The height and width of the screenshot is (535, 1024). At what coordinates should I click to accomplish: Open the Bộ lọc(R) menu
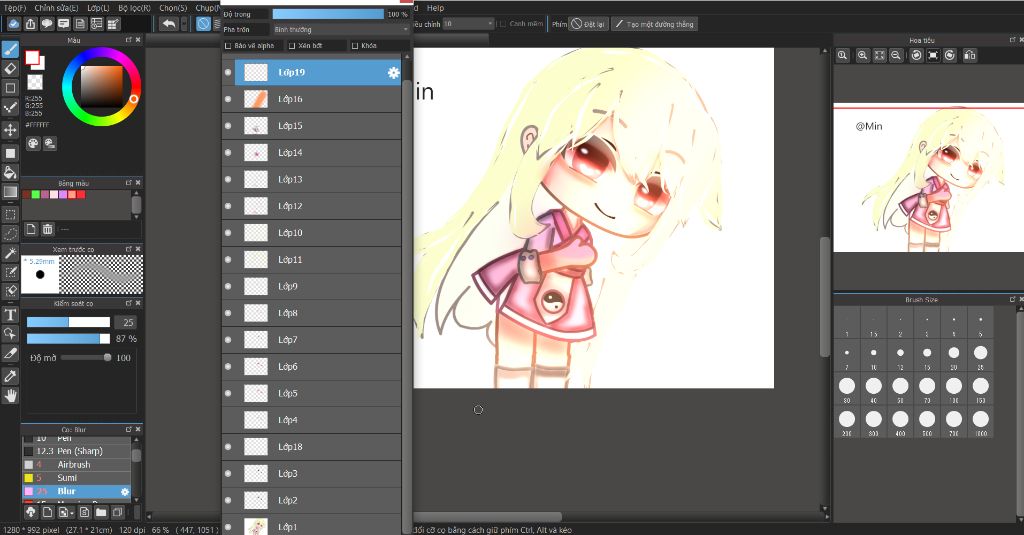pos(135,8)
